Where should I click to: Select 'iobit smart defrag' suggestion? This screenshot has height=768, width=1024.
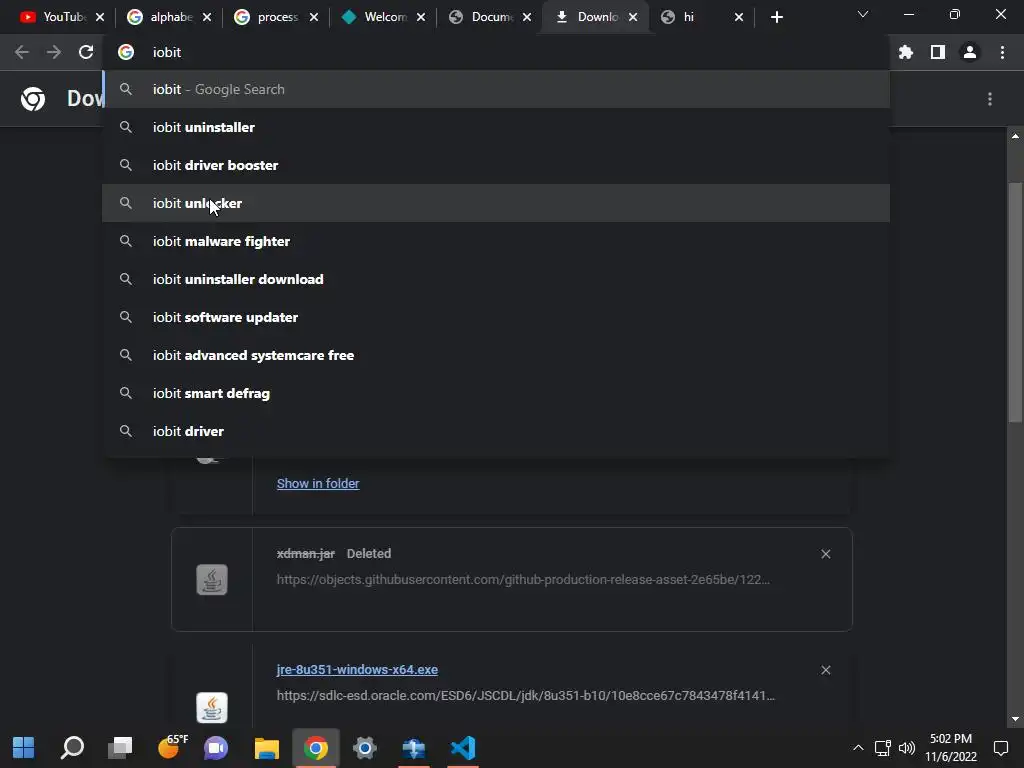[x=496, y=393]
